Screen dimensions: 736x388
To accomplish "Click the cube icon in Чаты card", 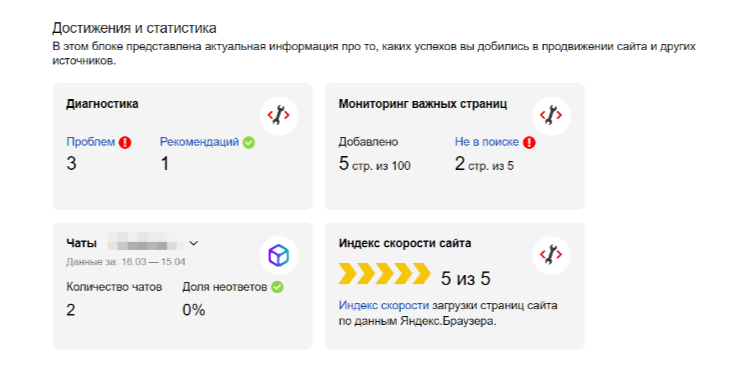I will pos(279,255).
